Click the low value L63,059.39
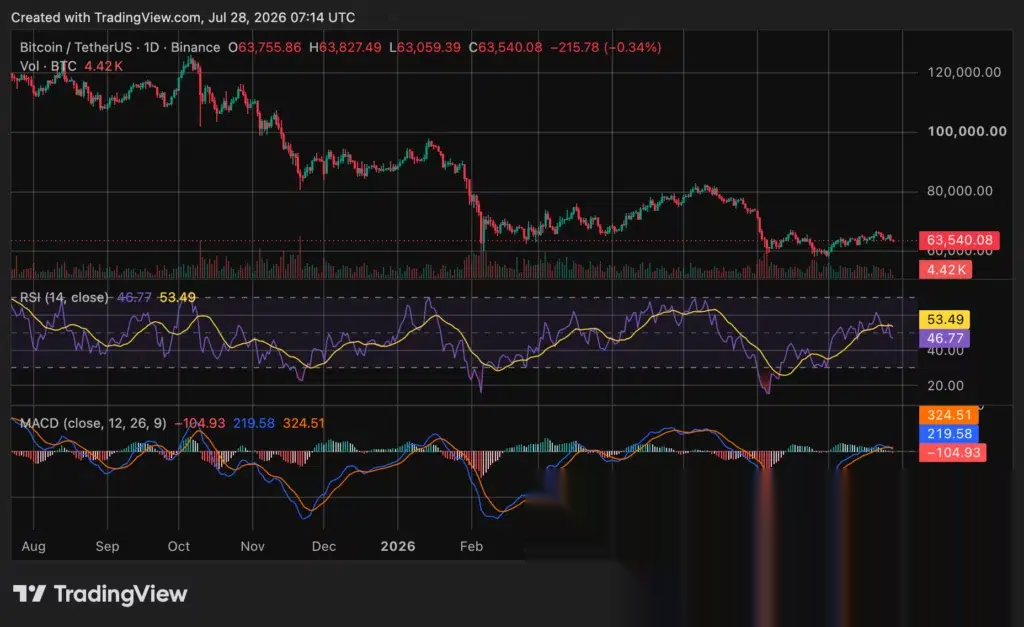This screenshot has height=627, width=1024. point(424,47)
